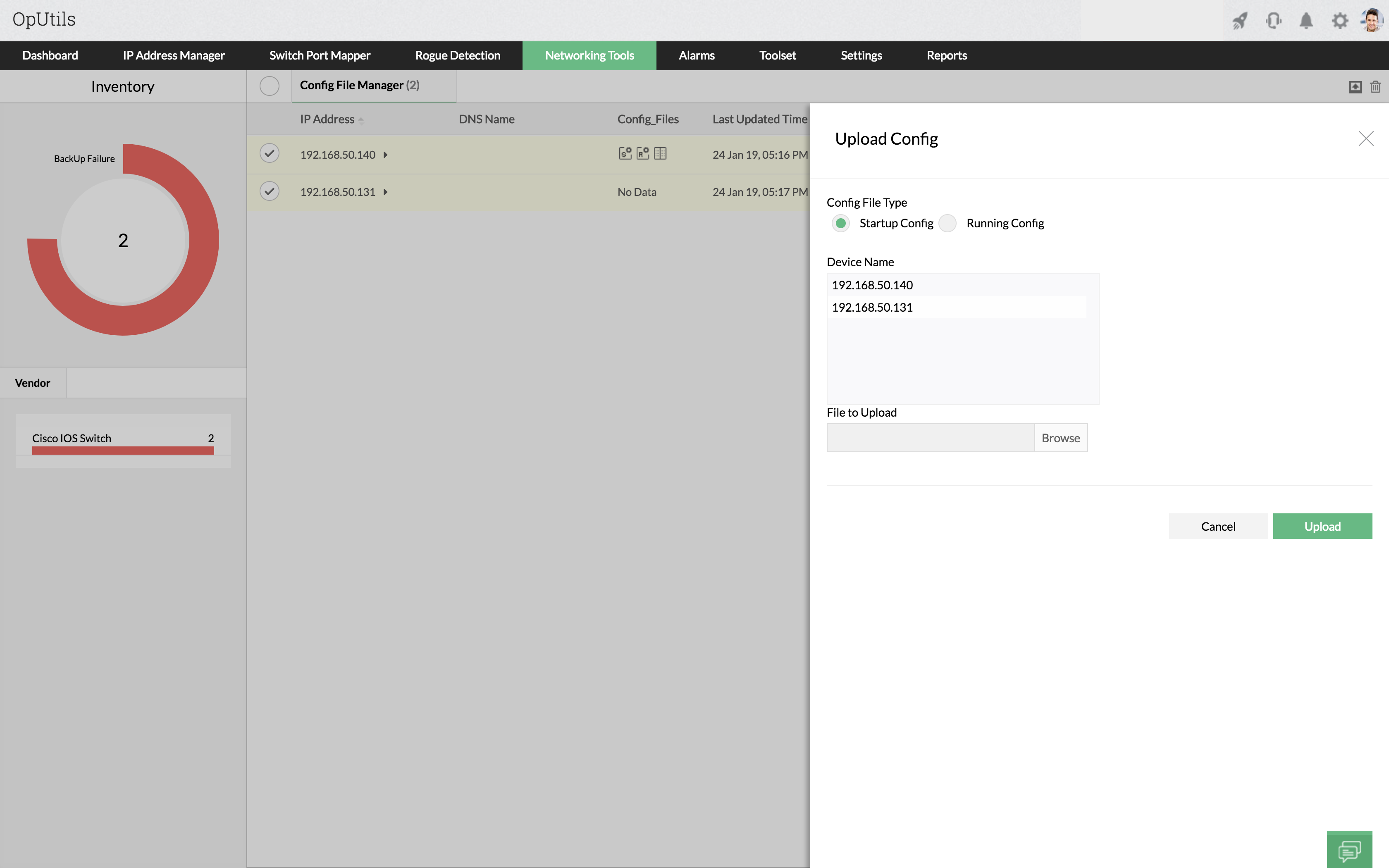This screenshot has height=868, width=1389.
Task: Click compare configs icon for 192.168.50.140
Action: (660, 153)
